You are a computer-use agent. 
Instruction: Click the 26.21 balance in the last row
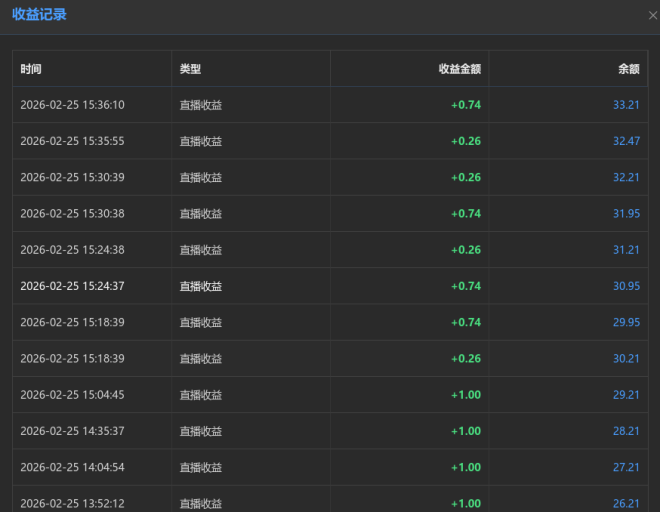coord(626,503)
